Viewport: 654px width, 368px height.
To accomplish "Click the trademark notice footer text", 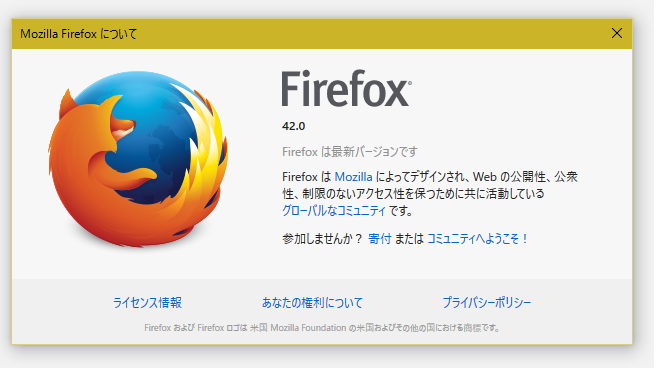I will 322,328.
